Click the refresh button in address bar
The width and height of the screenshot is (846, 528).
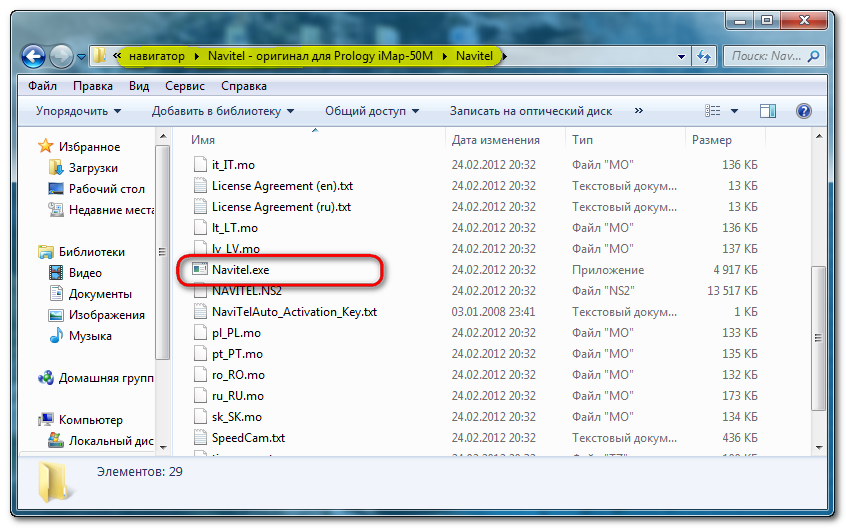click(x=706, y=56)
